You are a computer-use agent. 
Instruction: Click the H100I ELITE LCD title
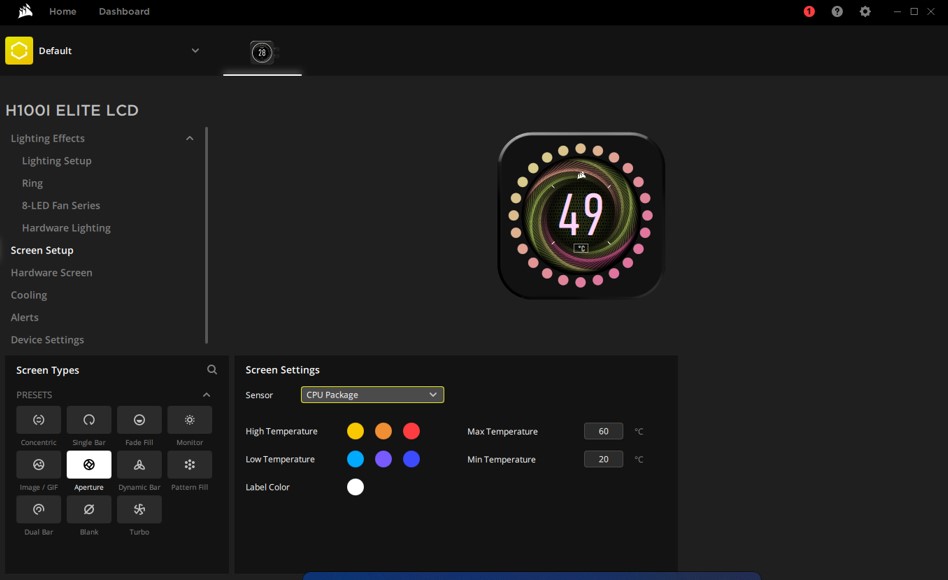[72, 111]
